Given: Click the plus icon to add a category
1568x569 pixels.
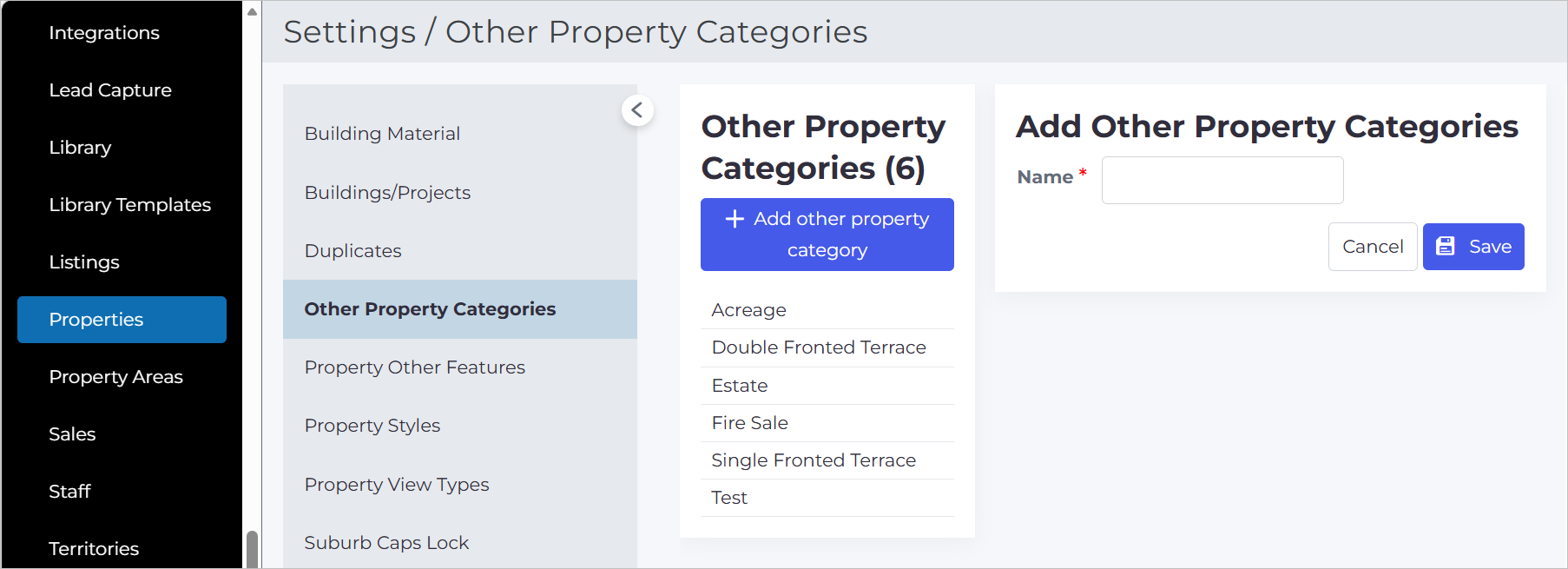Looking at the screenshot, I should 735,219.
